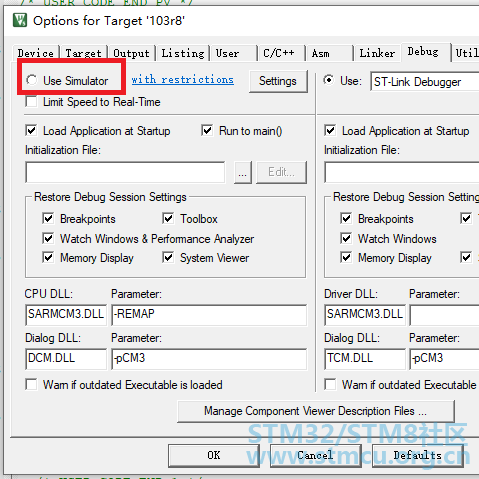Switch to the User tab
Viewport: 479px width, 479px height.
[233, 53]
